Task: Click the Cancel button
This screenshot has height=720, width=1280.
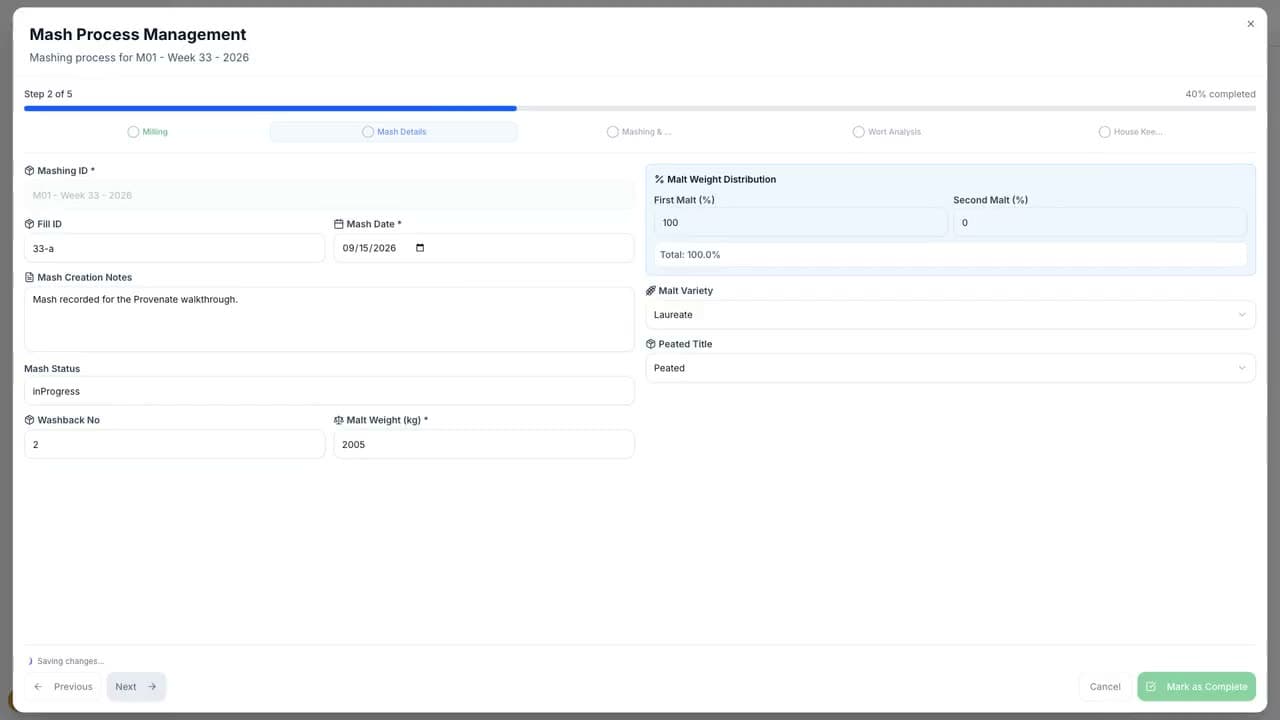Action: 1105,687
